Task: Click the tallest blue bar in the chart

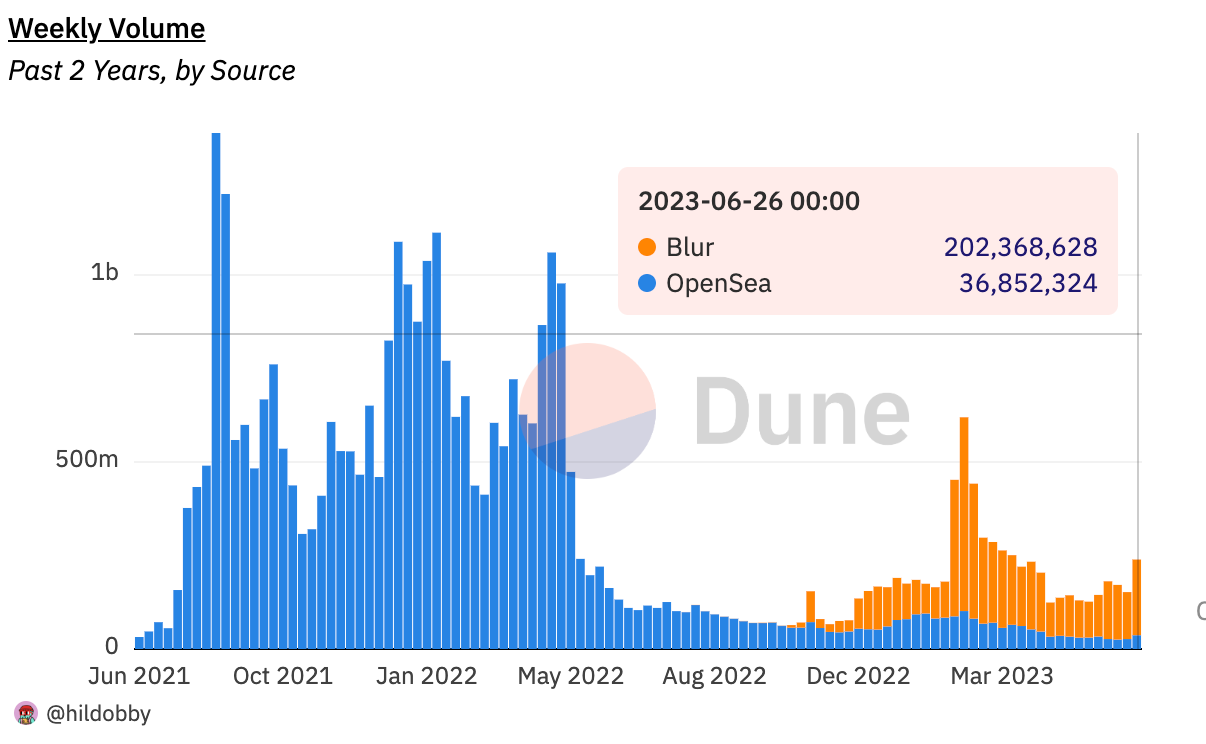Action: 216,390
